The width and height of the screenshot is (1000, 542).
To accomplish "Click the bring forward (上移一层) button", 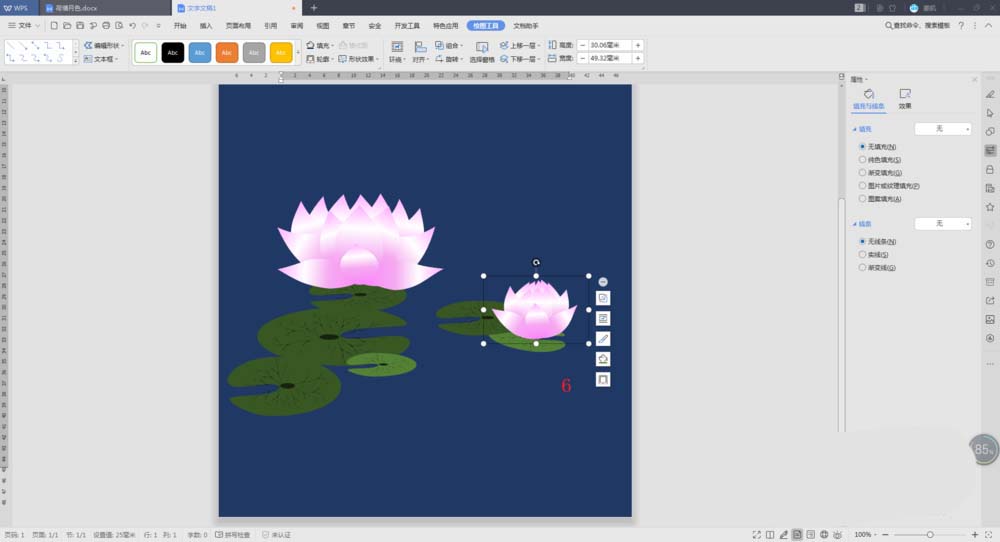I will click(x=520, y=45).
